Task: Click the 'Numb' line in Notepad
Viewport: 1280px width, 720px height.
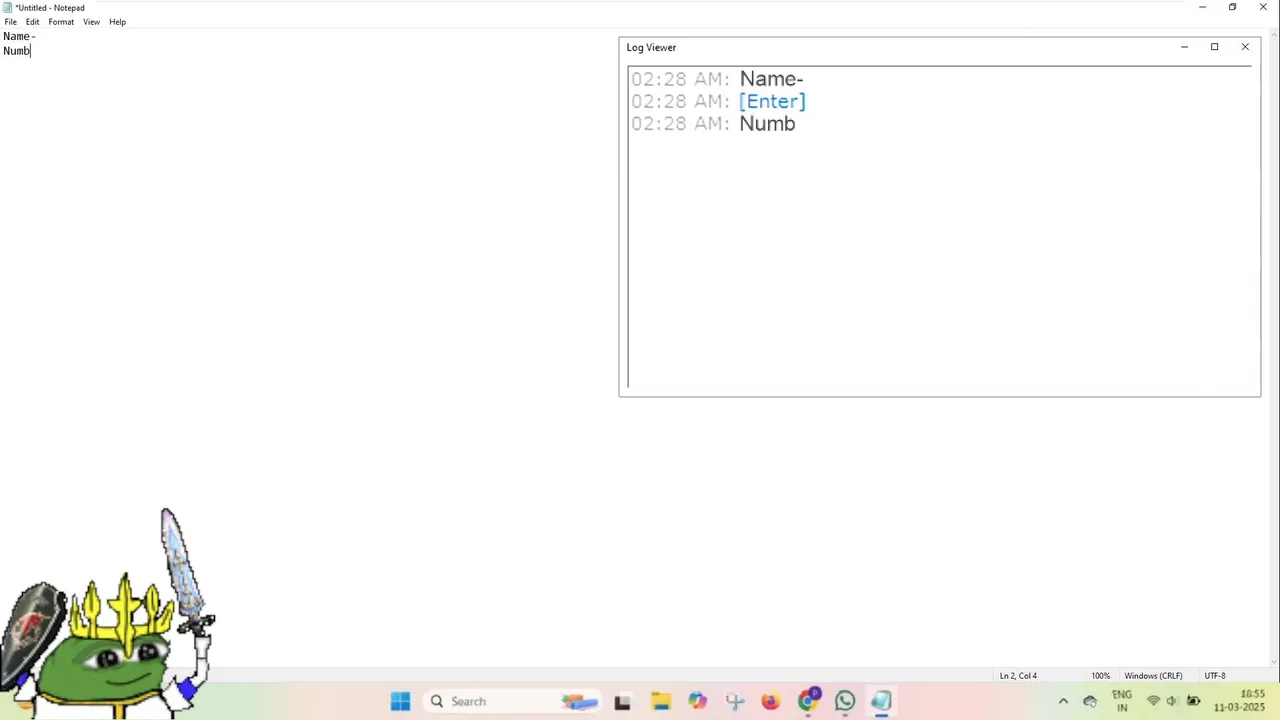Action: [x=17, y=51]
